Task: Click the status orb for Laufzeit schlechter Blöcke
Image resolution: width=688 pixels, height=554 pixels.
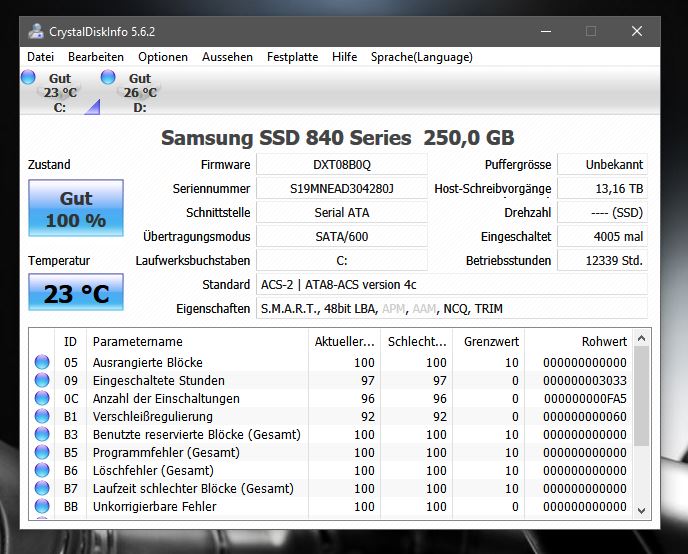Action: [x=42, y=488]
